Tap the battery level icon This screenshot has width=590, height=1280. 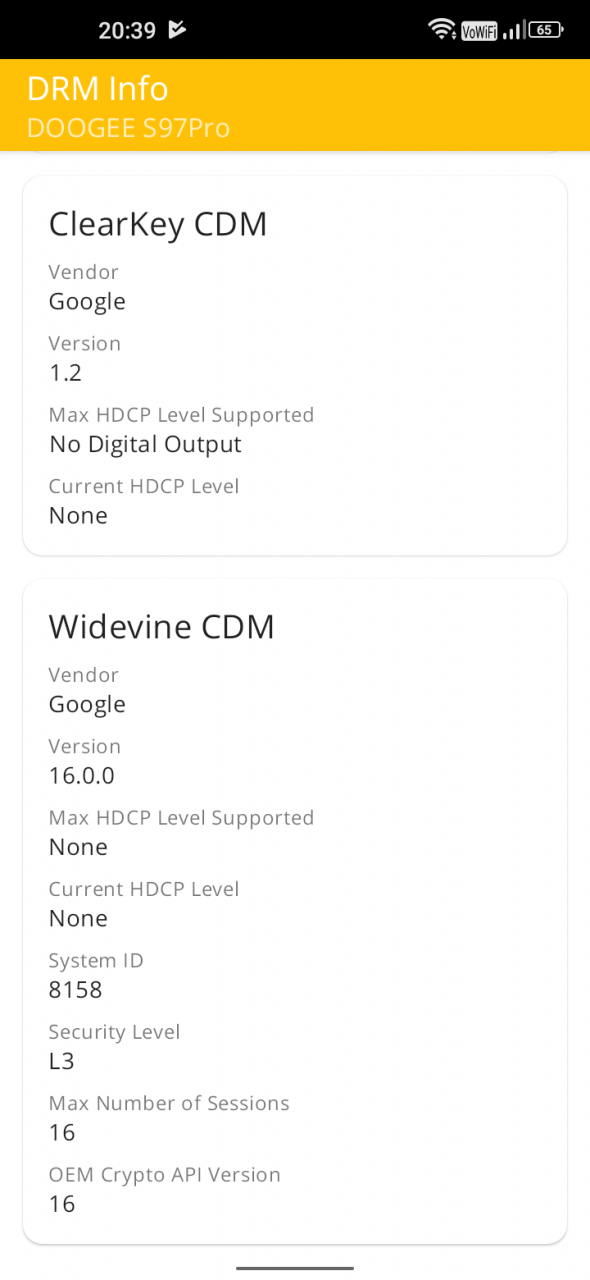point(545,30)
